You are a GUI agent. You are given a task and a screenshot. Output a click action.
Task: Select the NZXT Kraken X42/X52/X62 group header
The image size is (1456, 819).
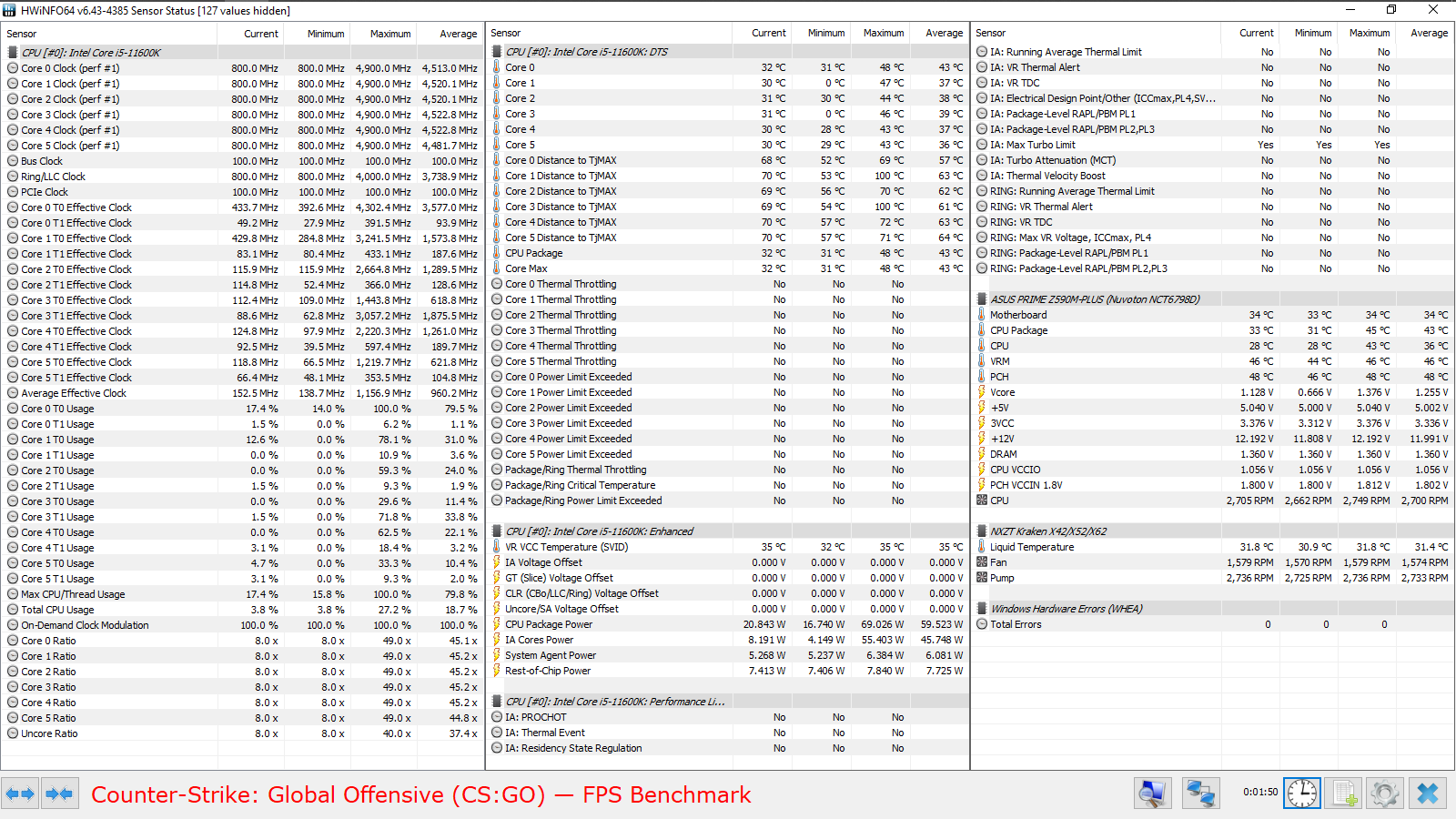click(x=1213, y=531)
